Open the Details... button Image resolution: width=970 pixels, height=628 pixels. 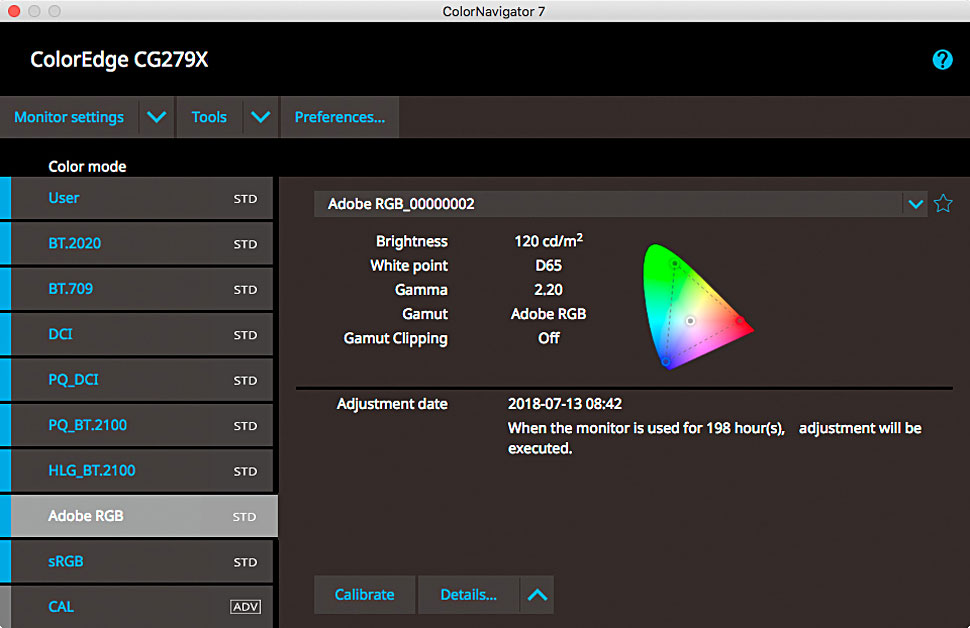coord(468,595)
